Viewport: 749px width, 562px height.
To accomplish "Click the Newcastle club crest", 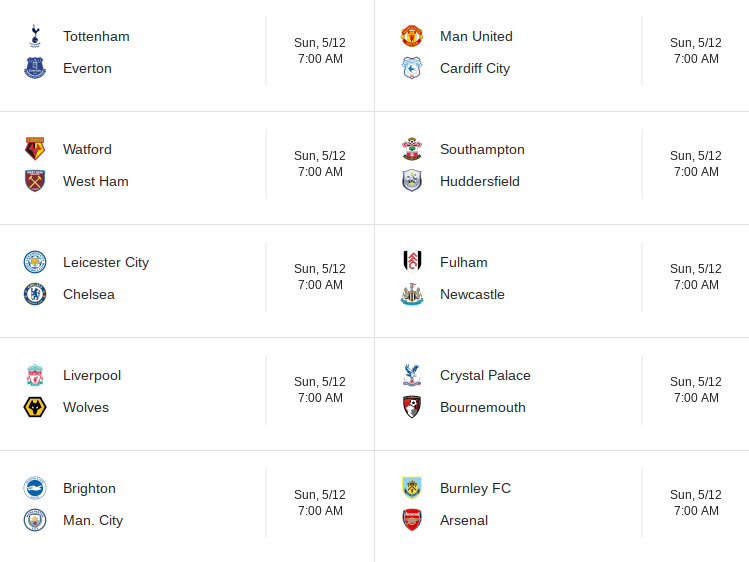I will click(412, 294).
